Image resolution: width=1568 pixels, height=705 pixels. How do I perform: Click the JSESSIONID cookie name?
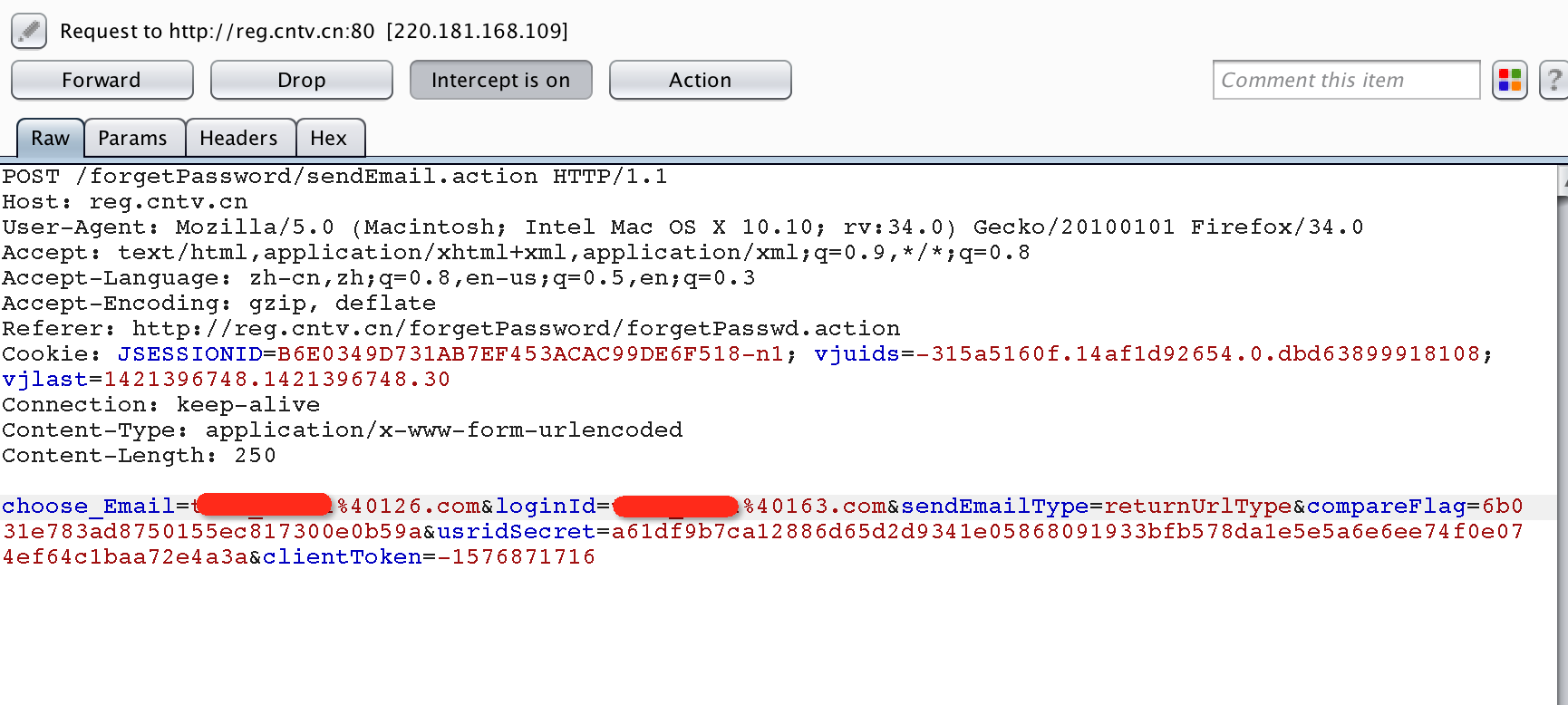(190, 354)
